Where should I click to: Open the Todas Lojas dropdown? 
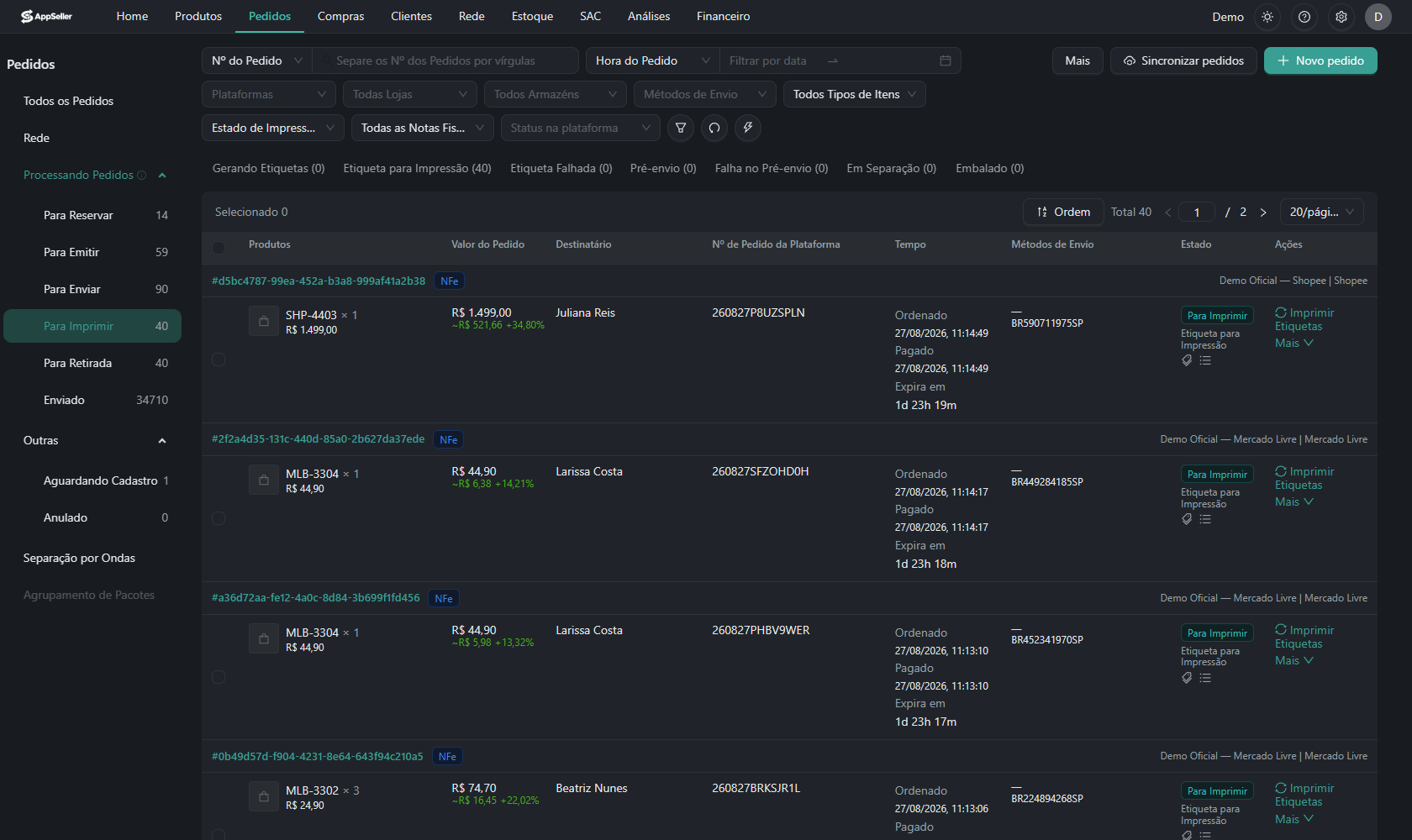[410, 94]
